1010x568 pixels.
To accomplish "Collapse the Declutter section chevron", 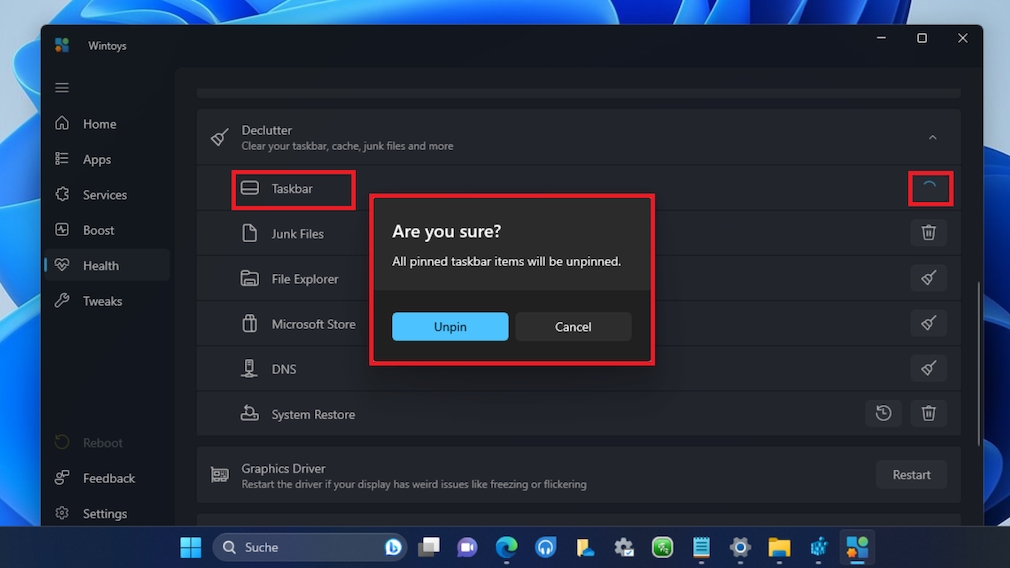I will (x=932, y=138).
